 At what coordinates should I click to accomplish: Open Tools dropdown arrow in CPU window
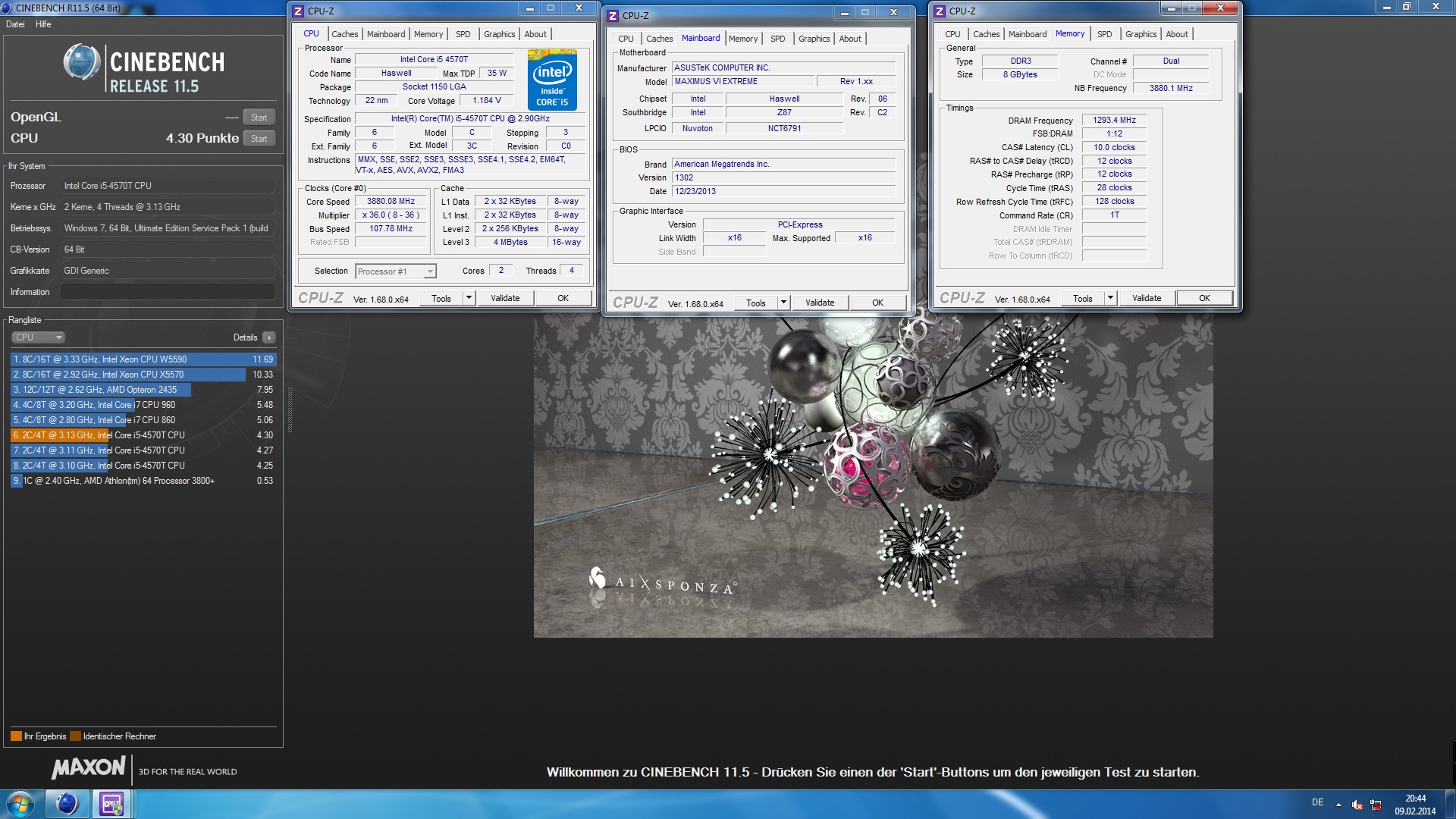(469, 298)
